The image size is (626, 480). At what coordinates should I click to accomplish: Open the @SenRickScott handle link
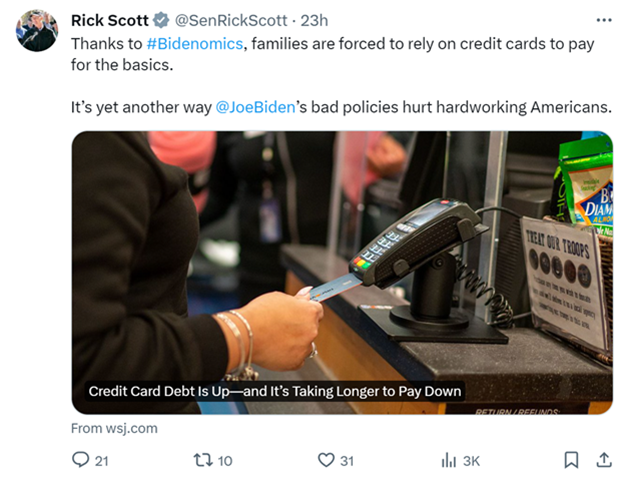point(231,20)
